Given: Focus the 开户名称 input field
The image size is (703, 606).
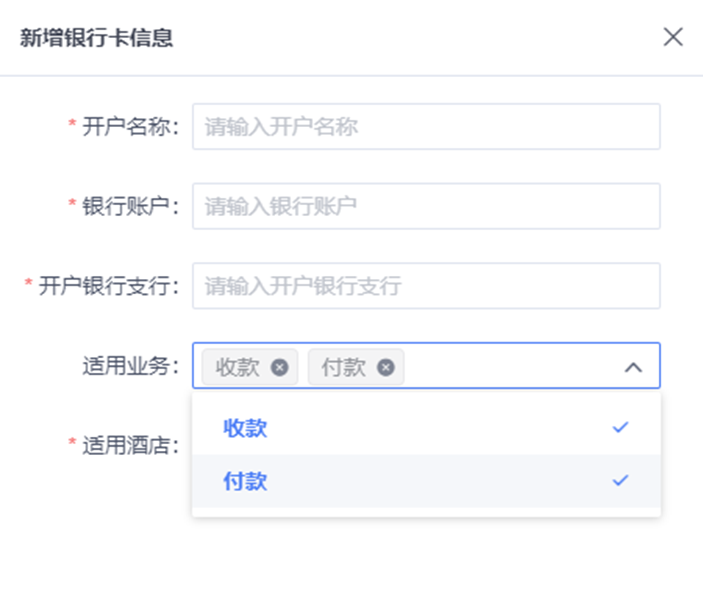Looking at the screenshot, I should click(x=426, y=126).
